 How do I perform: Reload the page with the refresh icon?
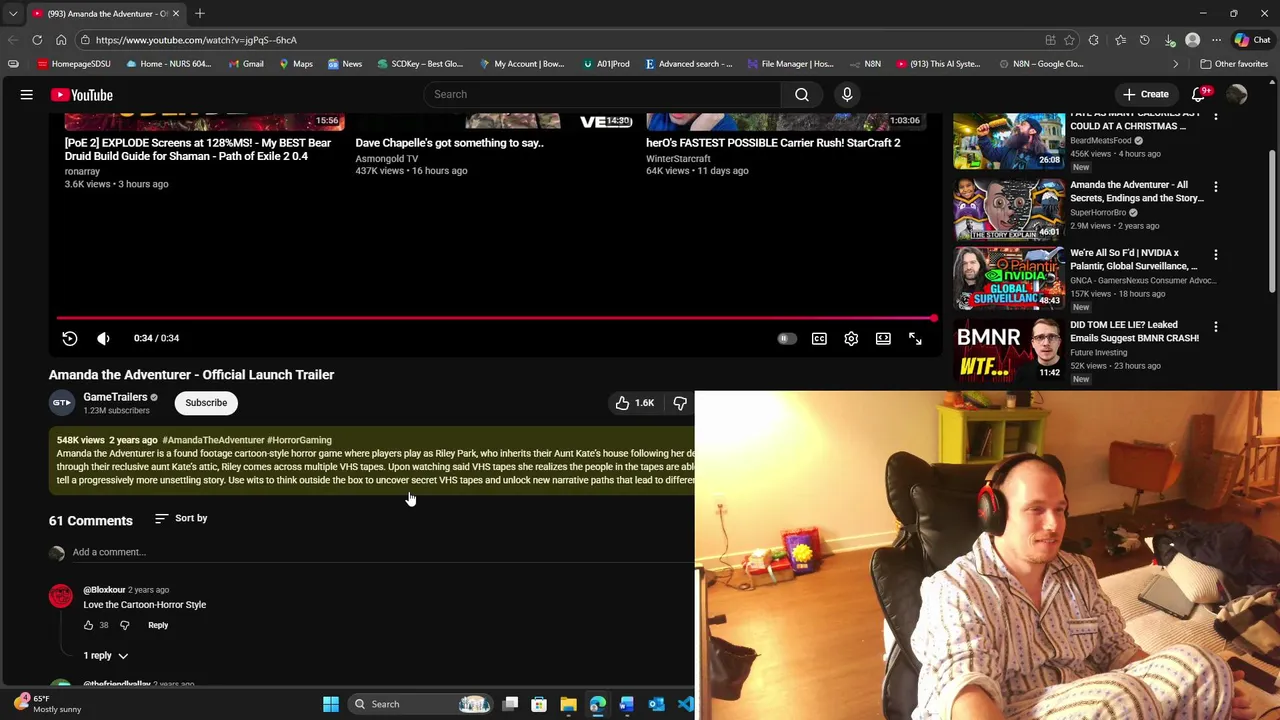(37, 40)
